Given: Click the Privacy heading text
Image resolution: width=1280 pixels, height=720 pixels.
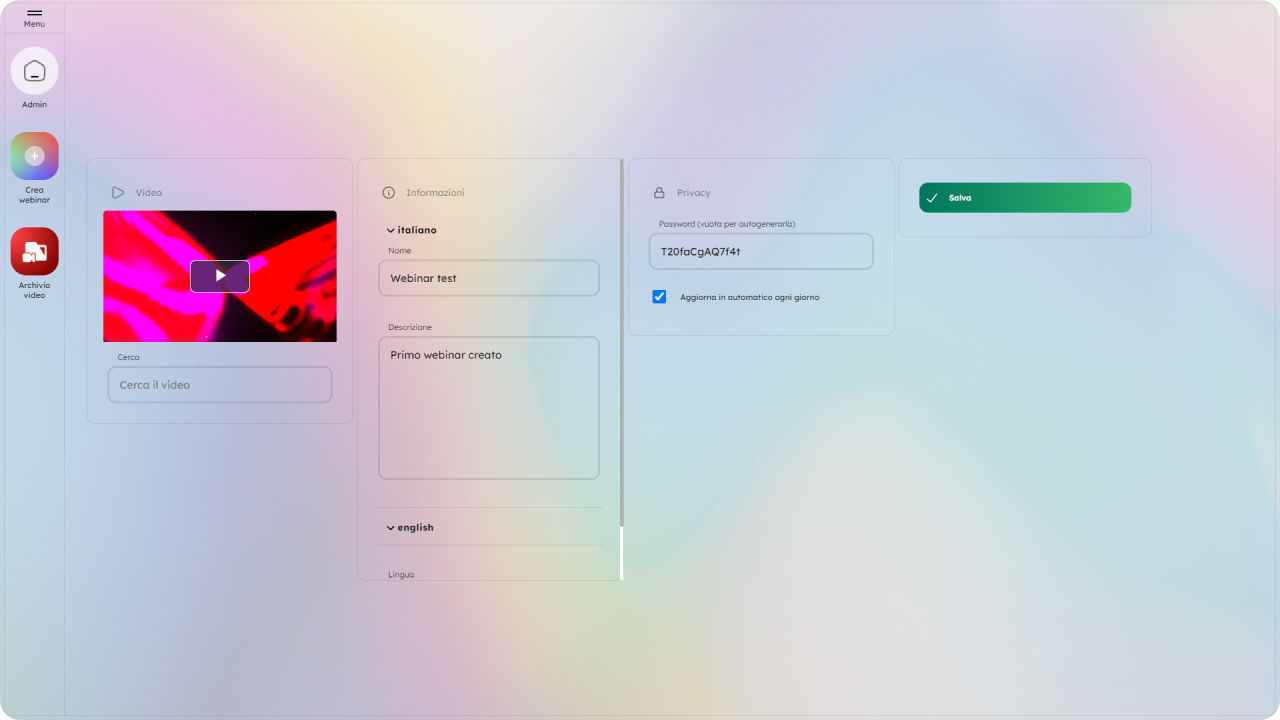Looking at the screenshot, I should (694, 192).
